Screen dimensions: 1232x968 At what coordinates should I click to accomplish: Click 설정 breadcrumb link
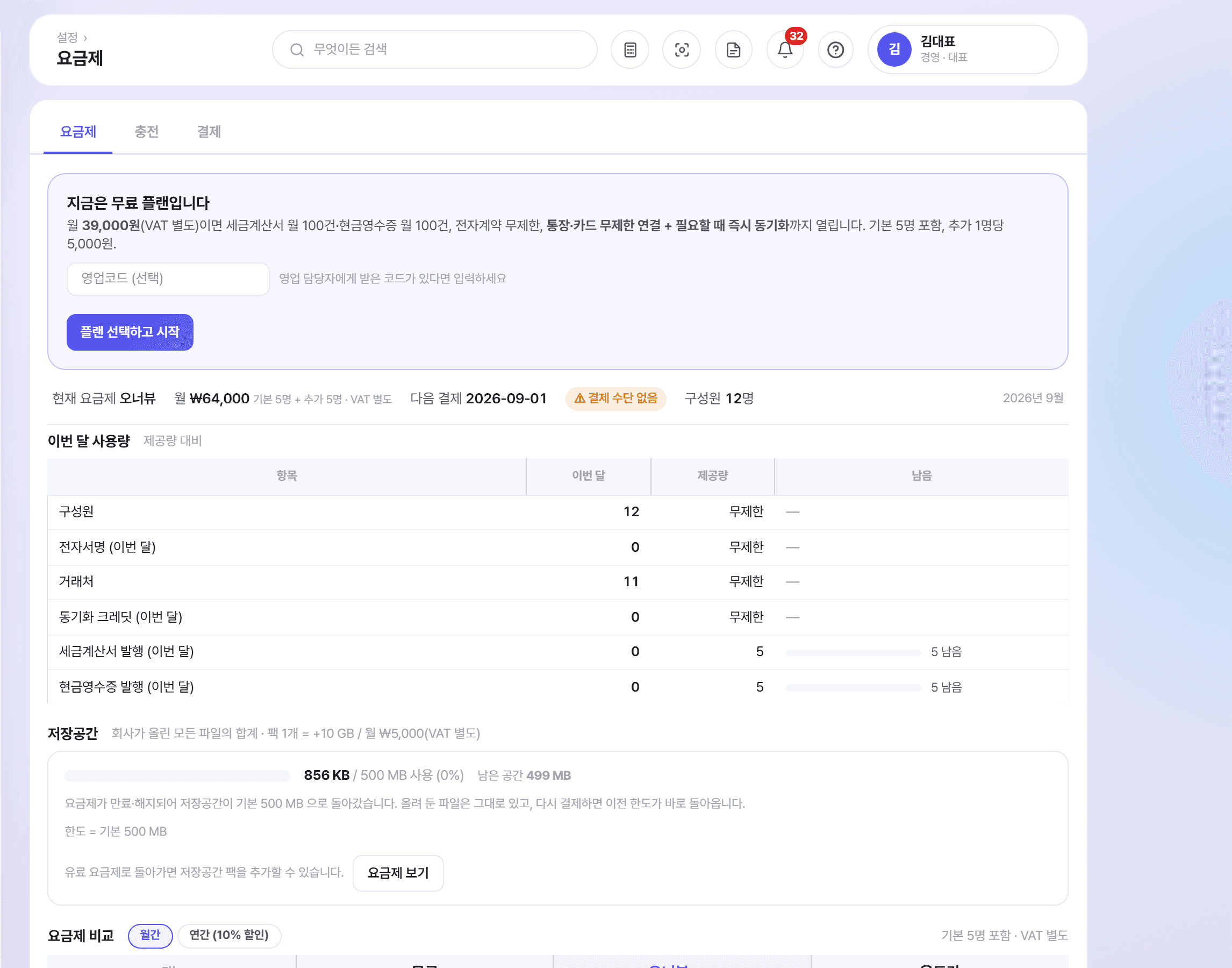coord(67,38)
